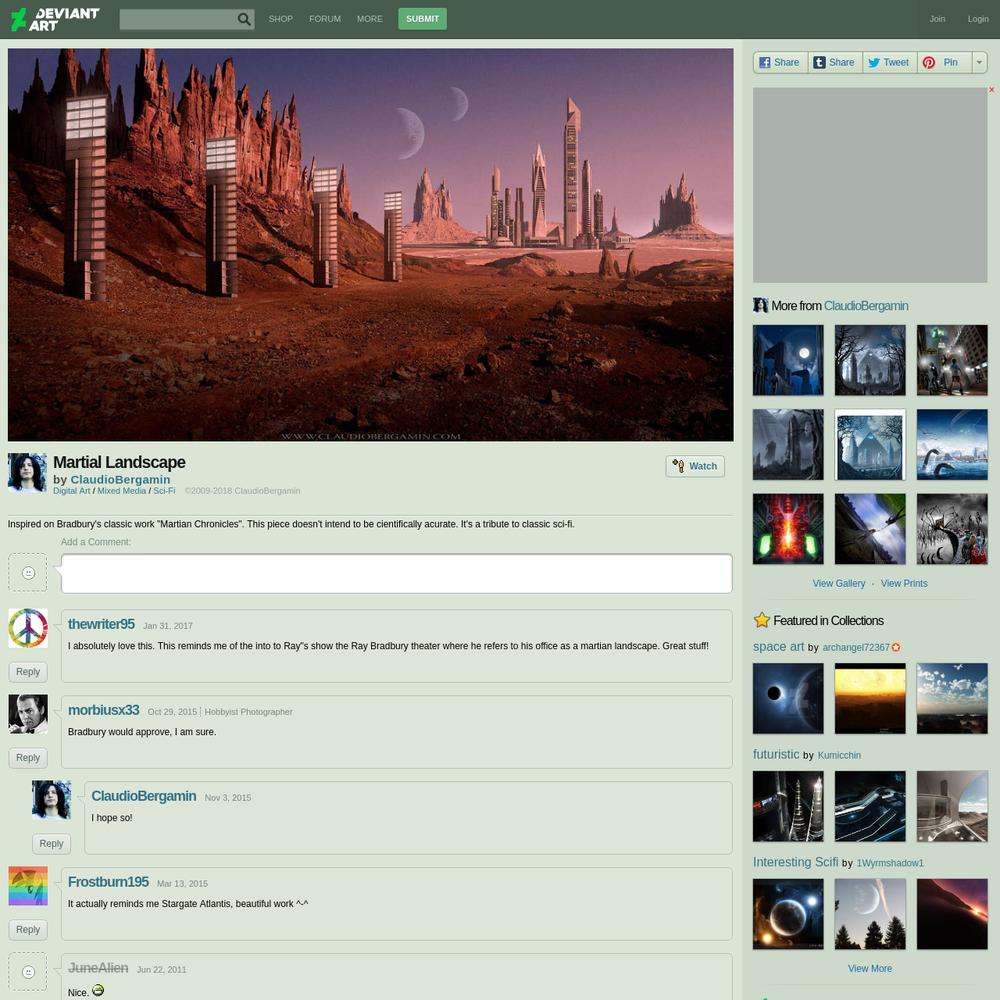Viewport: 1000px width, 1000px height.
Task: Open ClaudioBergamin's avatar beside the title
Action: coord(27,473)
